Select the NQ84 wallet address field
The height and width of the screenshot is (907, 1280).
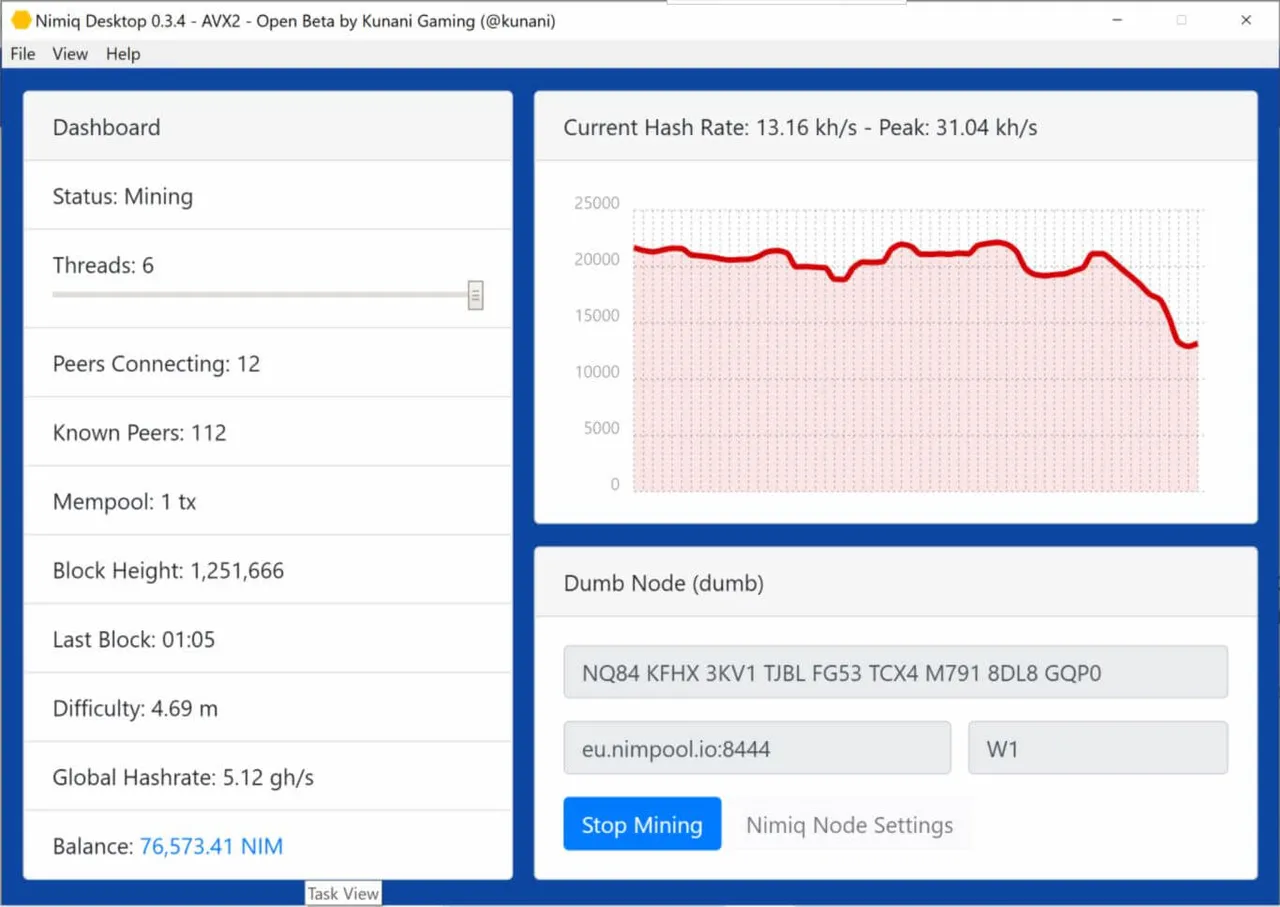point(895,672)
